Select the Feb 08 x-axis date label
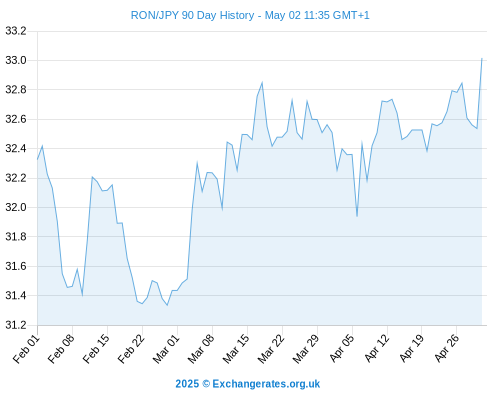Image resolution: width=495 pixels, height=400 pixels. click(x=61, y=348)
